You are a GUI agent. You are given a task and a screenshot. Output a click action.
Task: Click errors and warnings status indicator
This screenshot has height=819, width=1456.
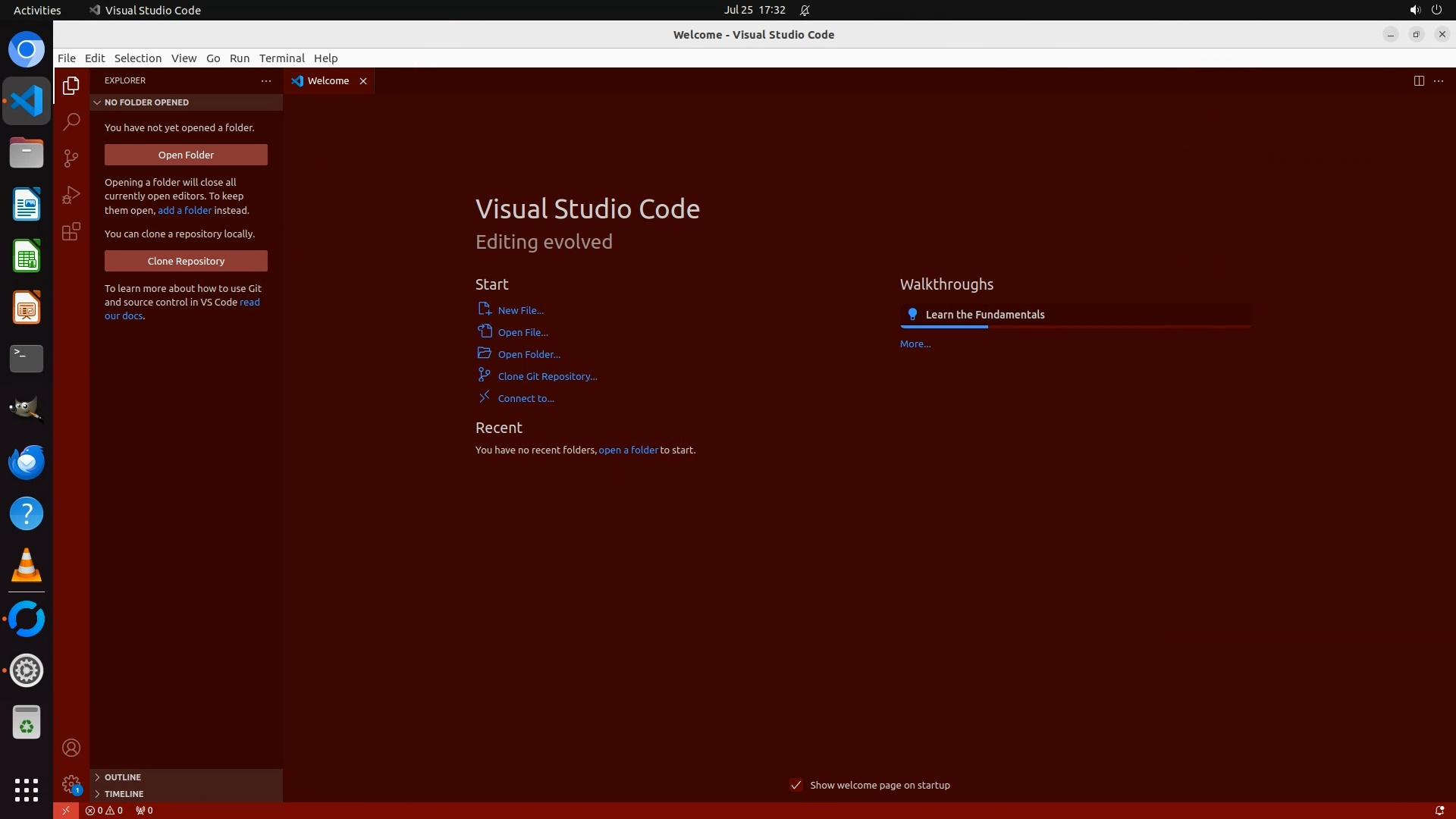(104, 810)
